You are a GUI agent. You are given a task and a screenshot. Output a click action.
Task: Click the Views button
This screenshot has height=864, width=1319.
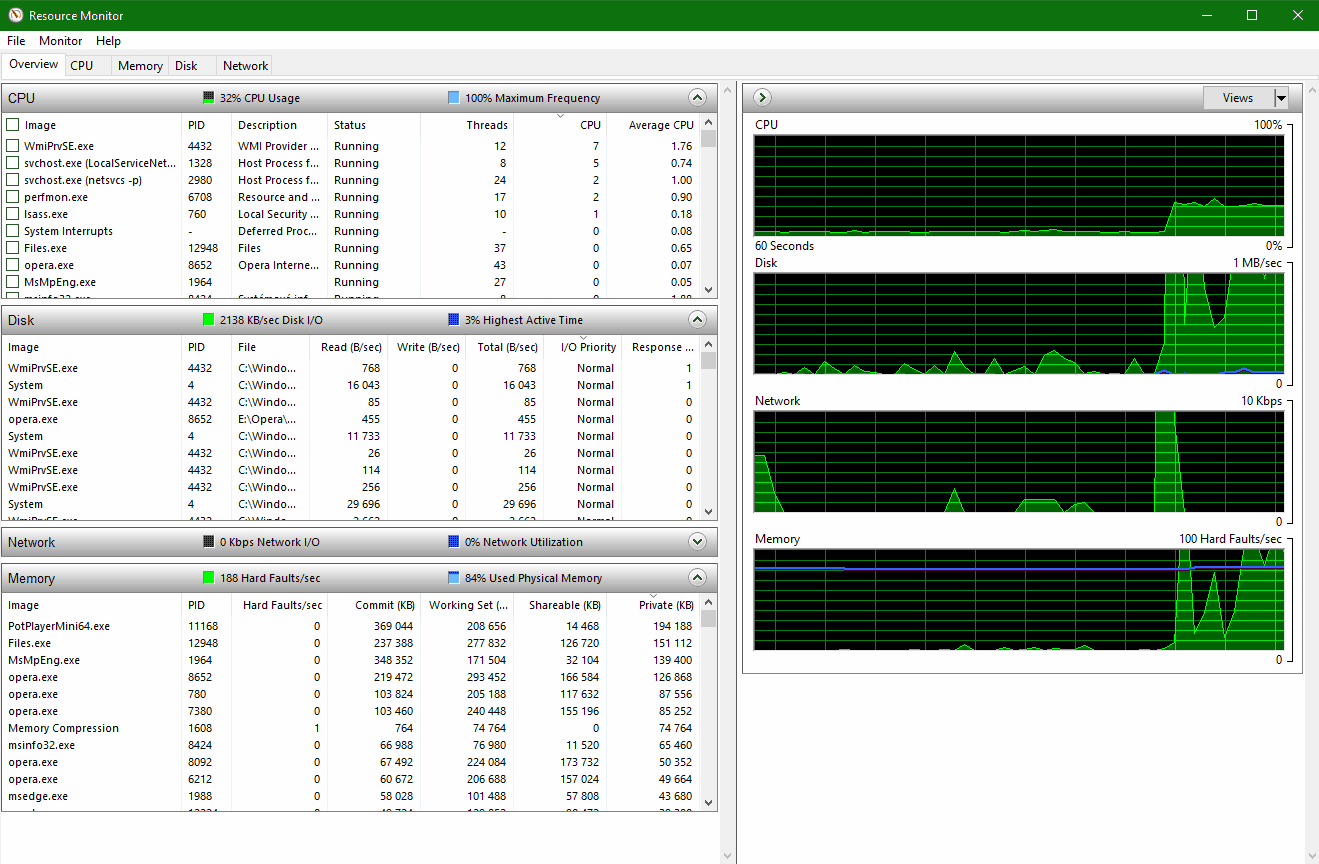pyautogui.click(x=1238, y=98)
